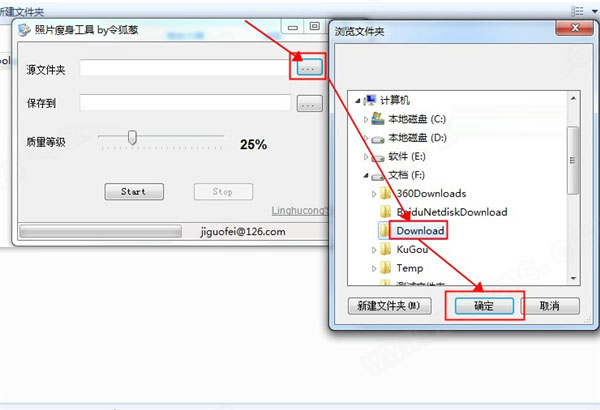The width and height of the screenshot is (600, 410).
Task: Click the save-to browse (...) button
Action: 310,103
